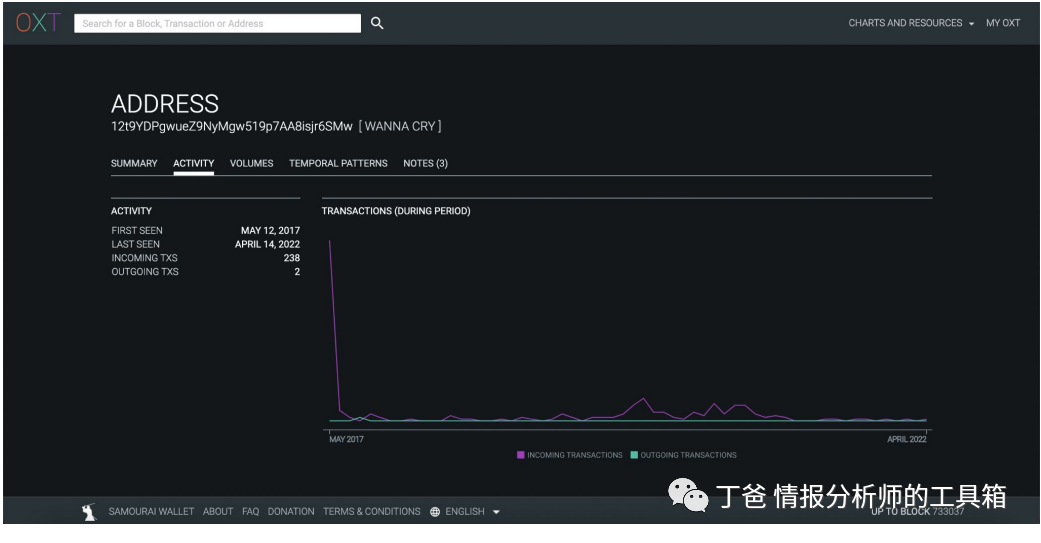Screen dimensions: 1041x543
Task: Open the Volumes tab
Action: 251,163
